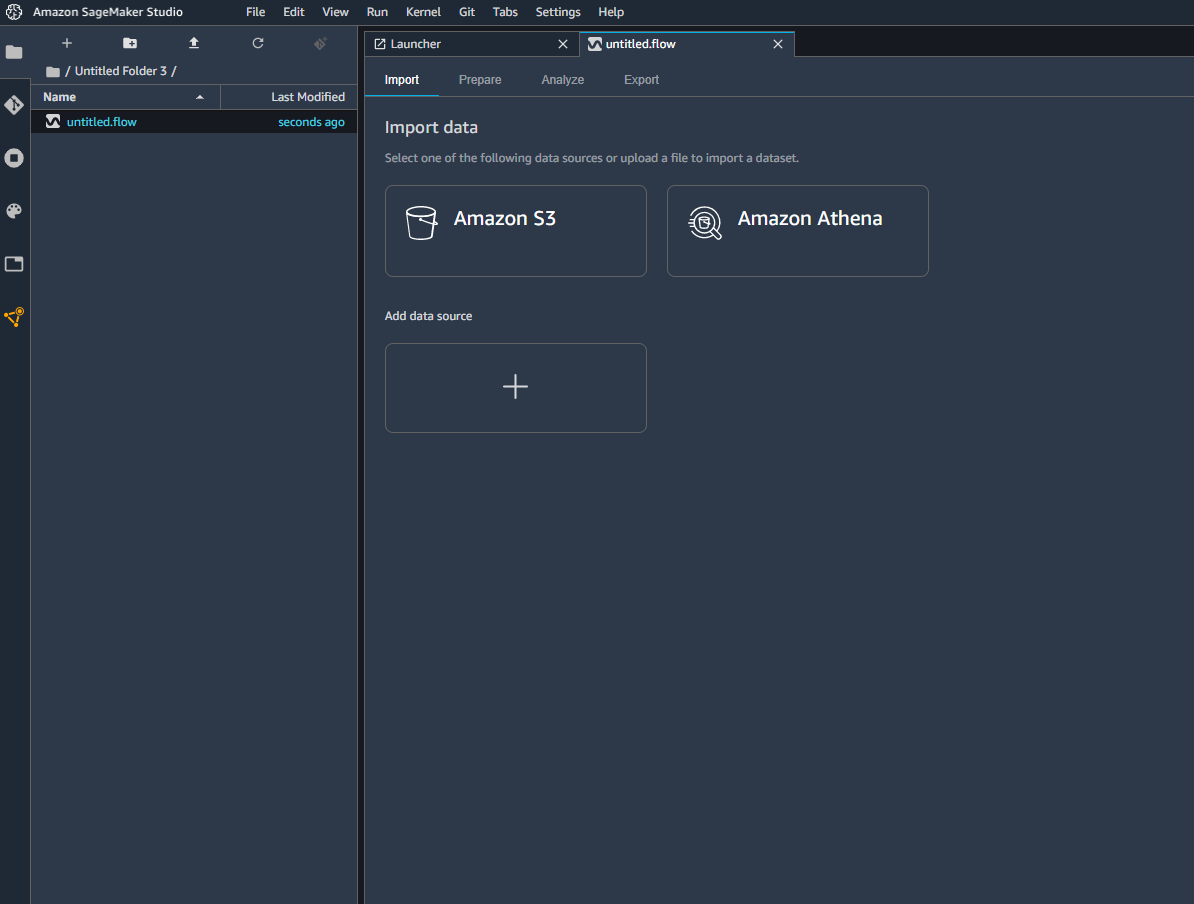Click the new launcher plus icon
Screen dimensions: 1194x904
point(67,43)
